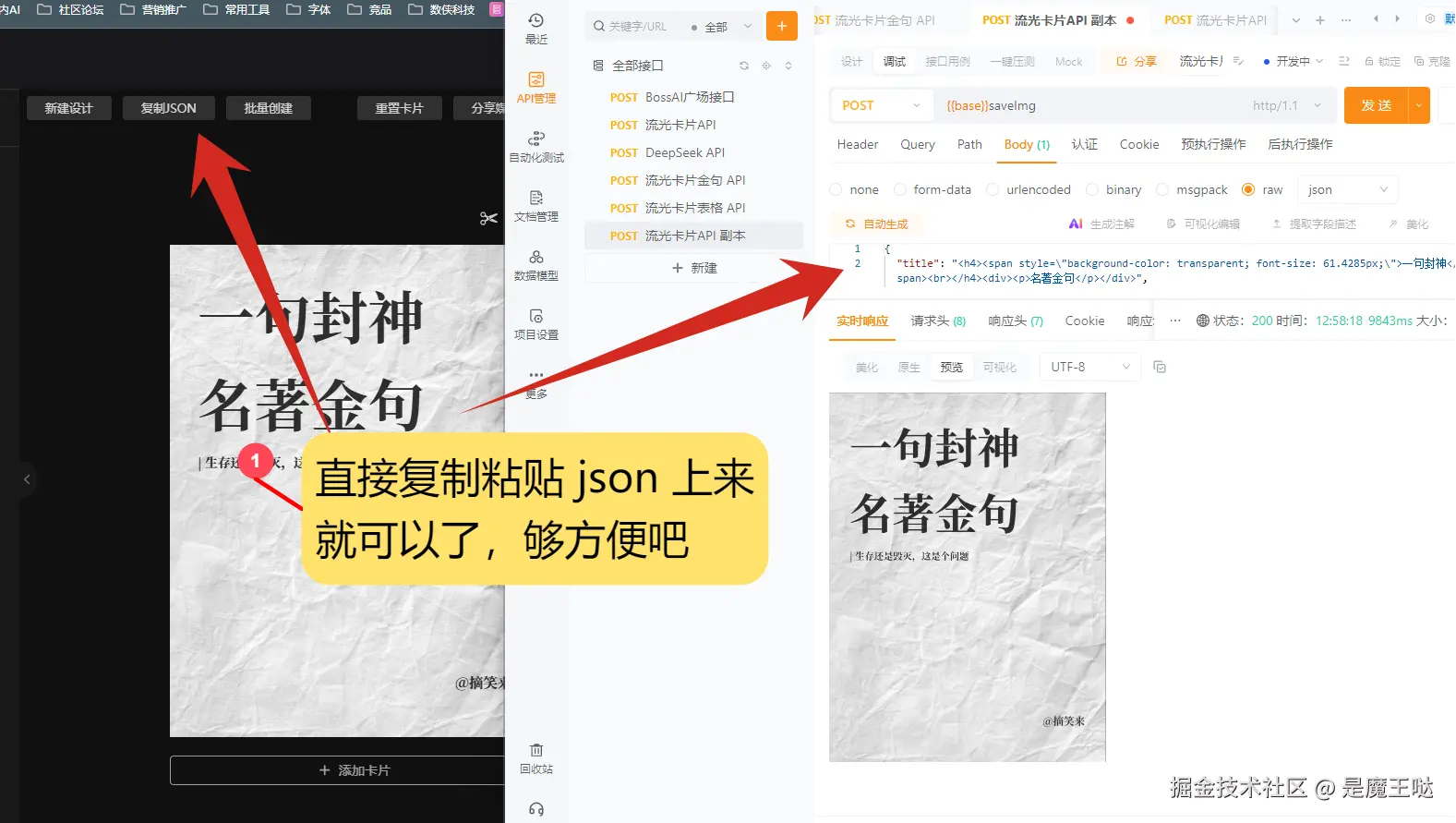Collapse the left panel with the chevron handle
The width and height of the screenshot is (1456, 823).
click(27, 479)
